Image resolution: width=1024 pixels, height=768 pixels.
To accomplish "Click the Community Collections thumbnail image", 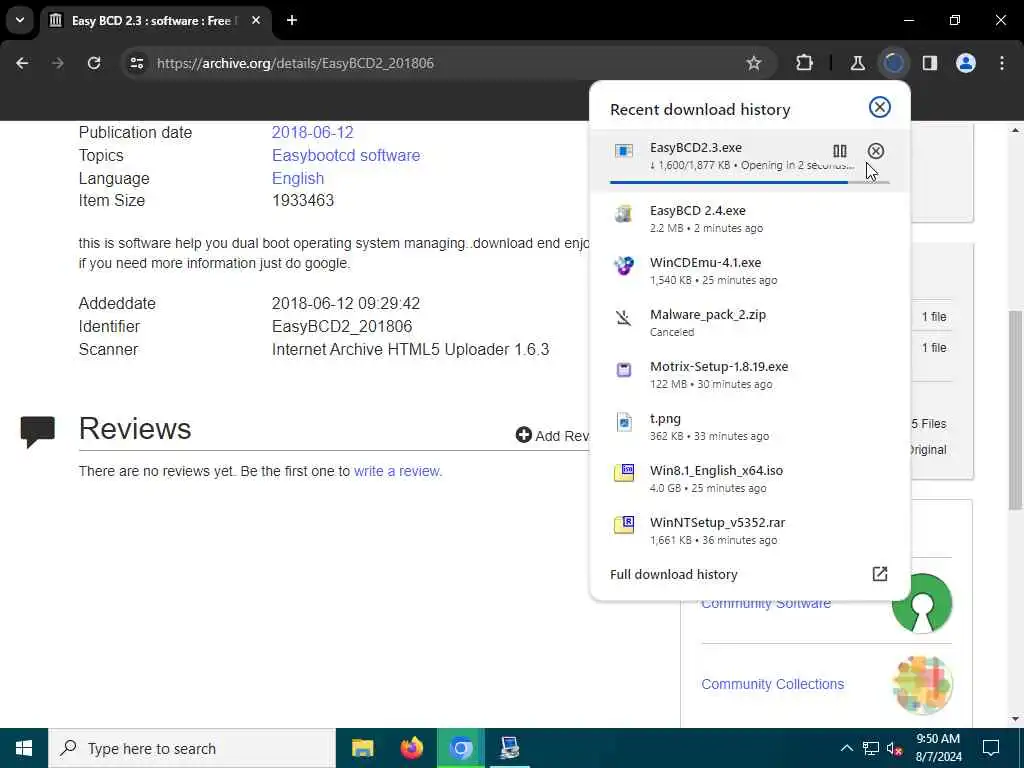I will click(x=922, y=684).
